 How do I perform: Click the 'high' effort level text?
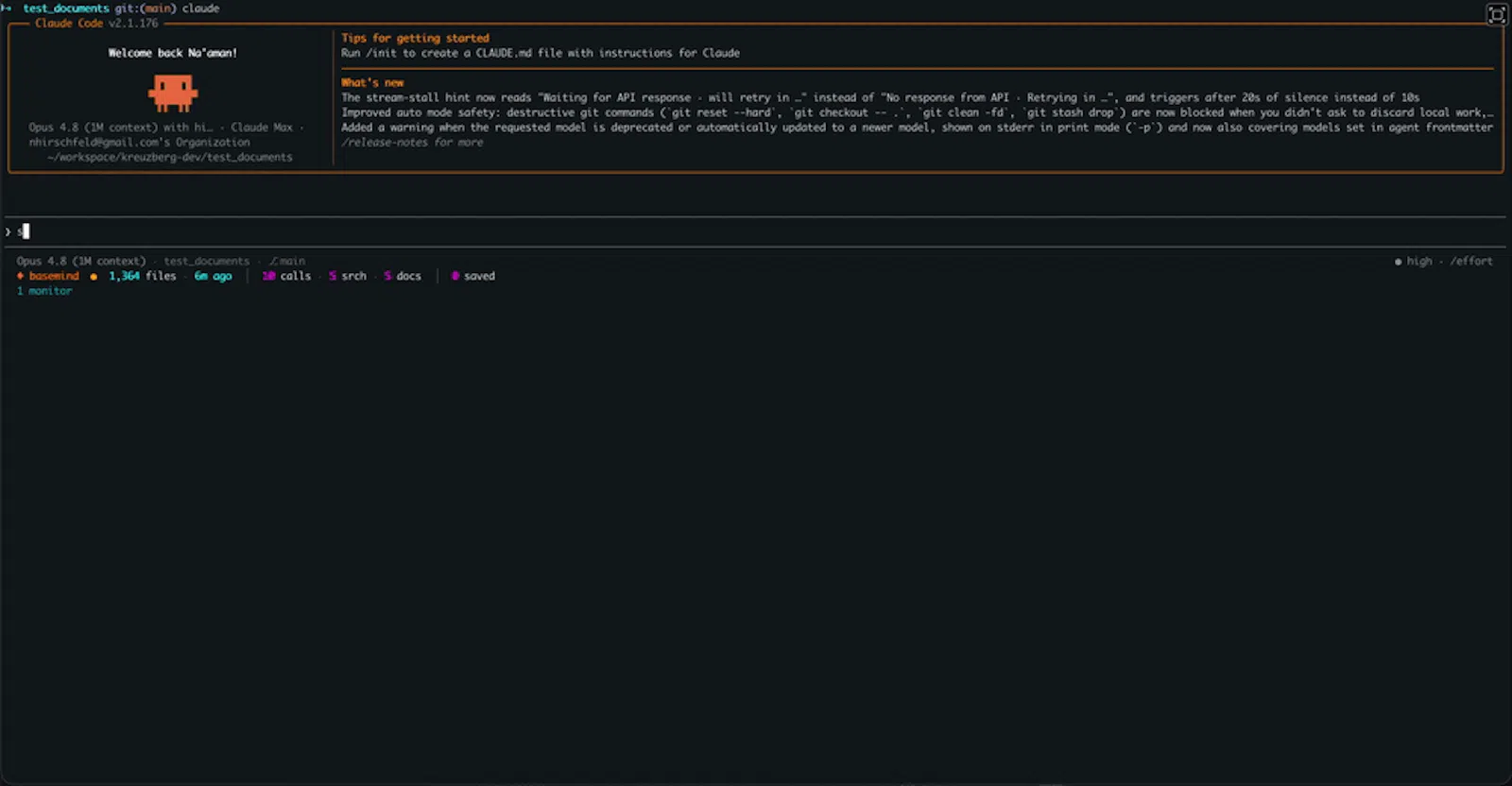tap(1419, 261)
